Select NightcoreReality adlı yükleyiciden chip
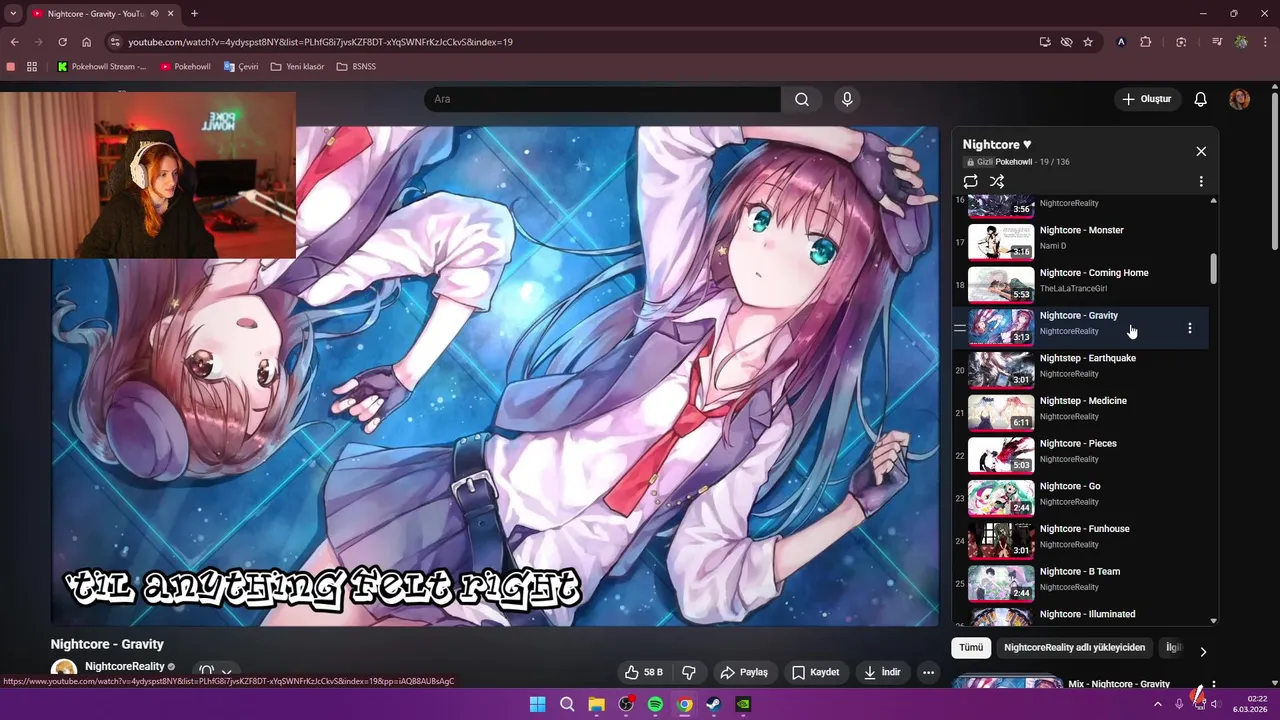Image resolution: width=1280 pixels, height=720 pixels. click(1074, 647)
